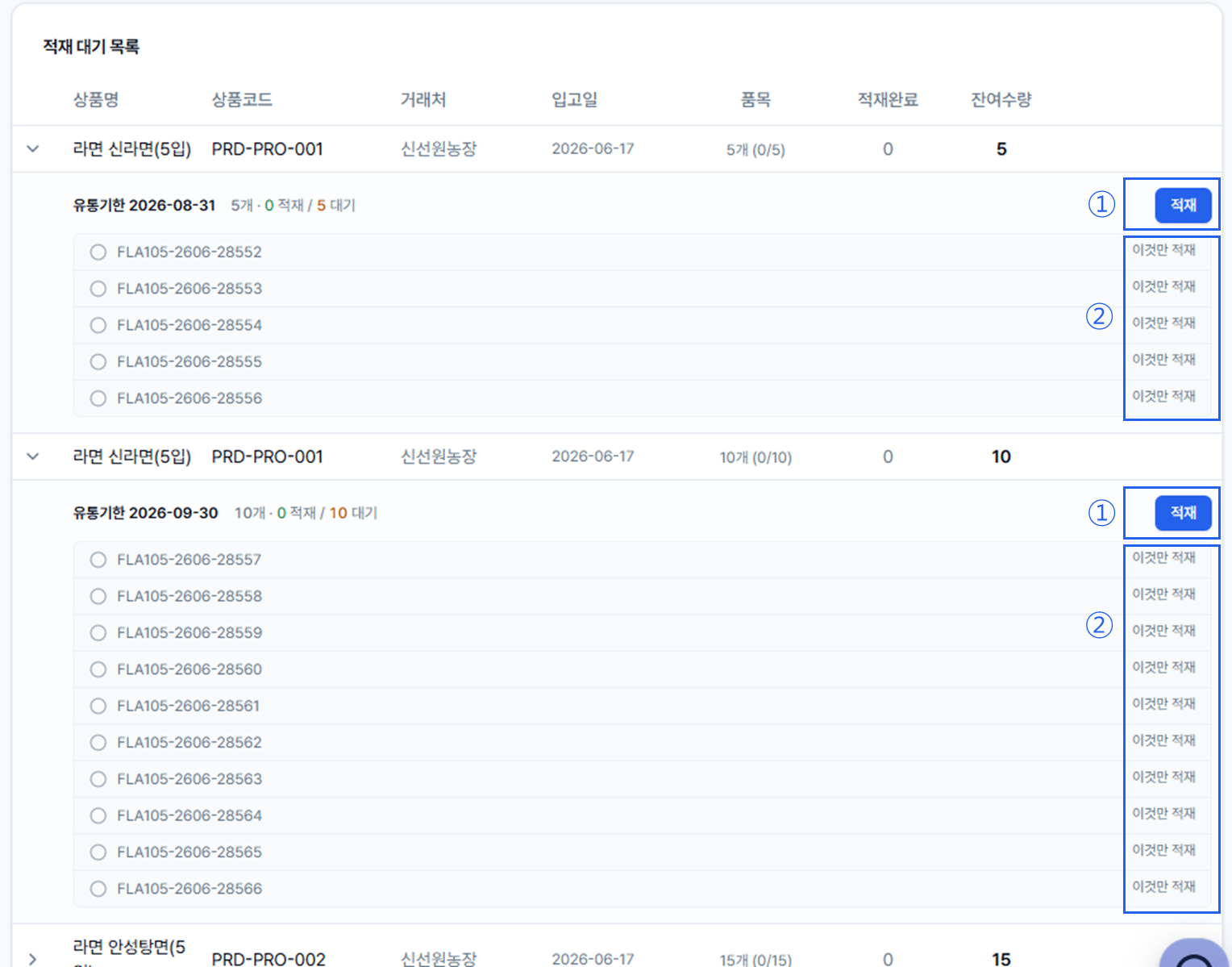
Task: Click the 상품명 column header
Action: pyautogui.click(x=96, y=100)
